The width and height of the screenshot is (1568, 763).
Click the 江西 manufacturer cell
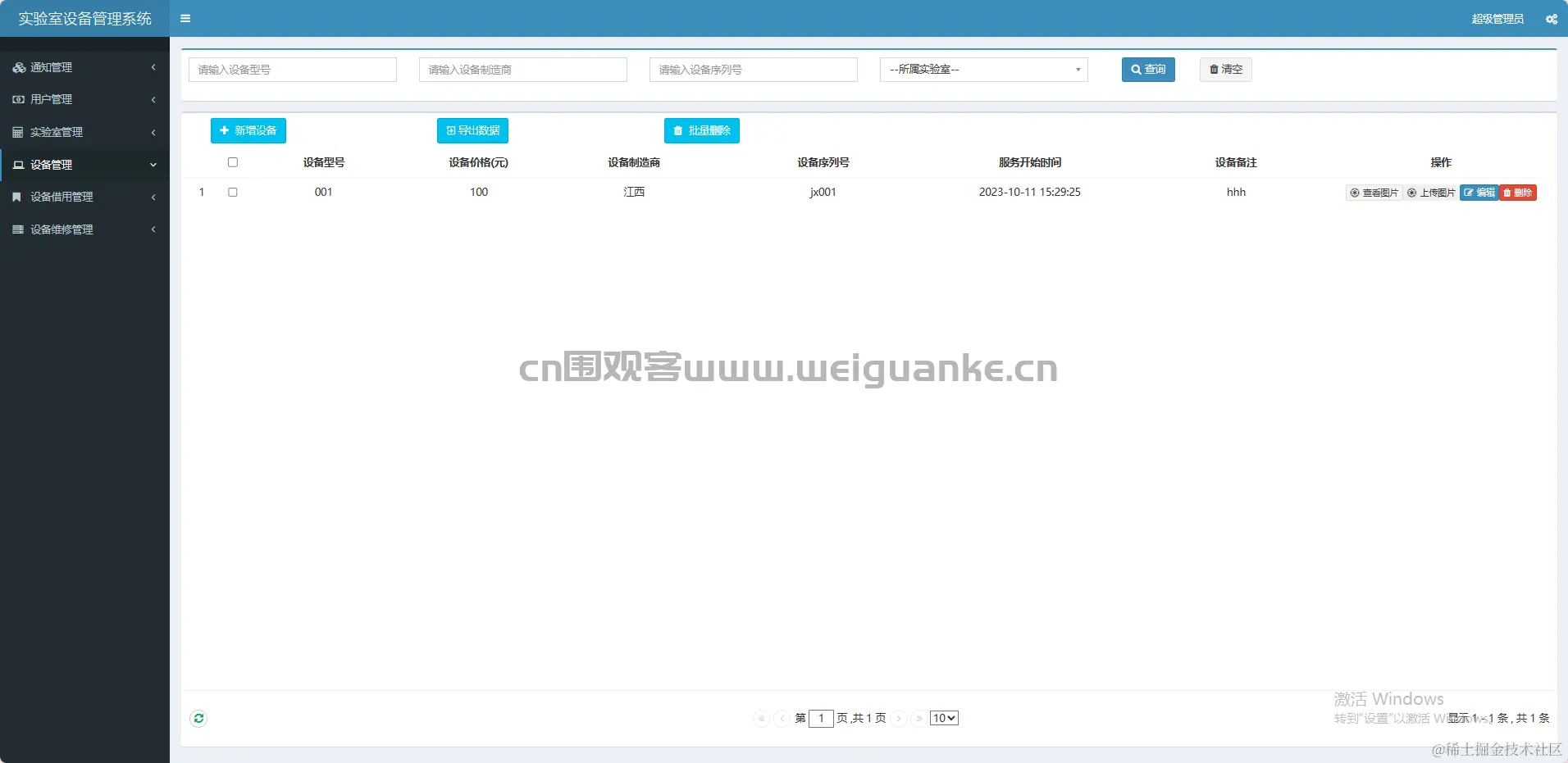(x=634, y=192)
